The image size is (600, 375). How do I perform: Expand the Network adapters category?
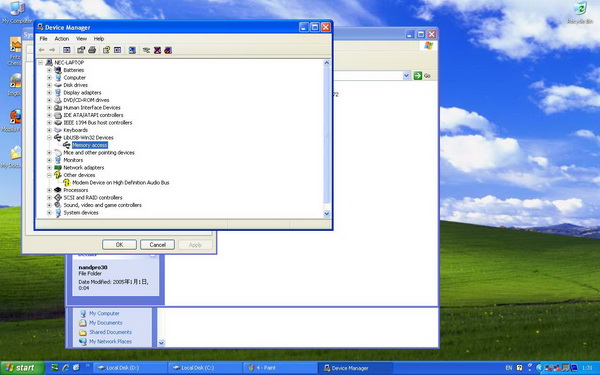coord(49,168)
